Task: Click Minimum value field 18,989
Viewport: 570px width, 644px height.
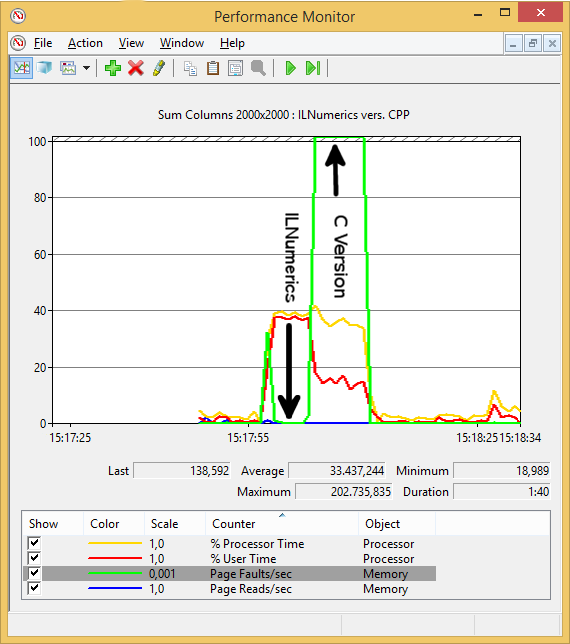Action: coord(502,471)
